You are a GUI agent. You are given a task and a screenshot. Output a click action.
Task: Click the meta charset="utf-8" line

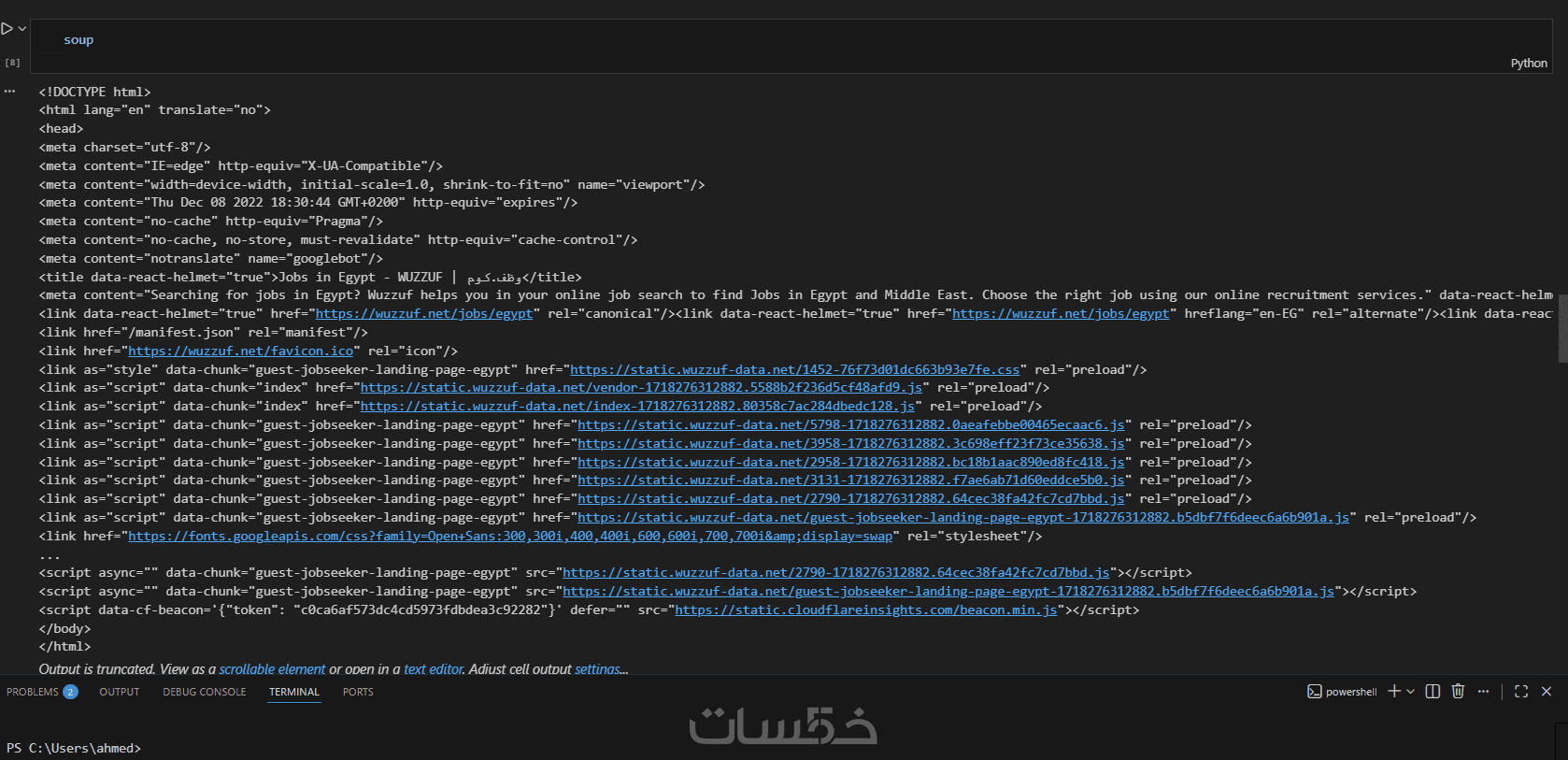[x=124, y=147]
